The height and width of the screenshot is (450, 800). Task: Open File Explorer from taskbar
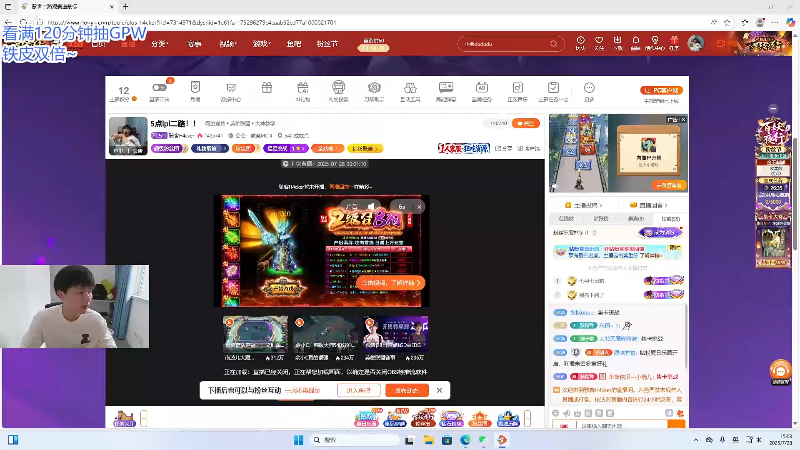(x=429, y=440)
